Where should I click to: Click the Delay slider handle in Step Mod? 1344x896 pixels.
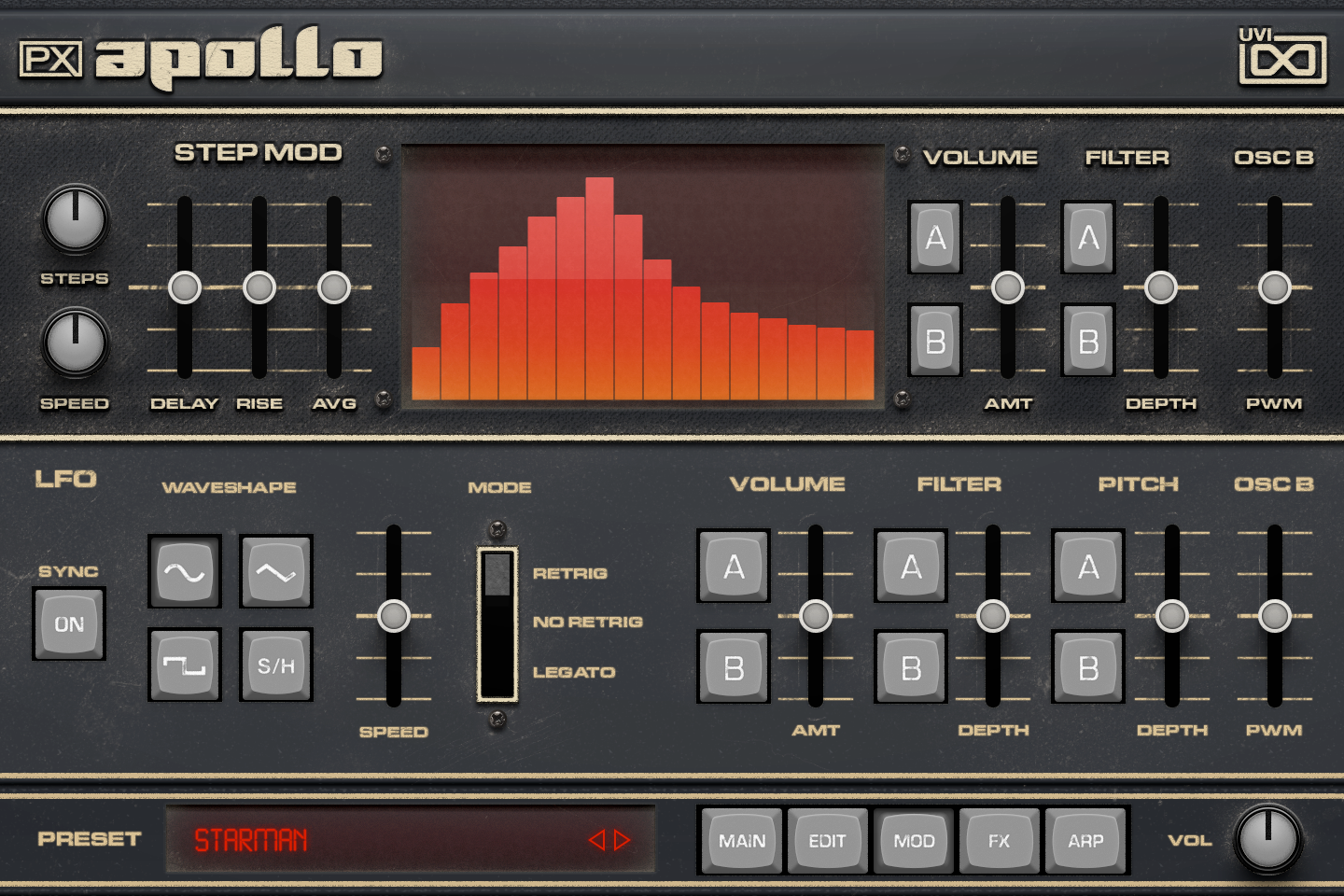tap(184, 287)
